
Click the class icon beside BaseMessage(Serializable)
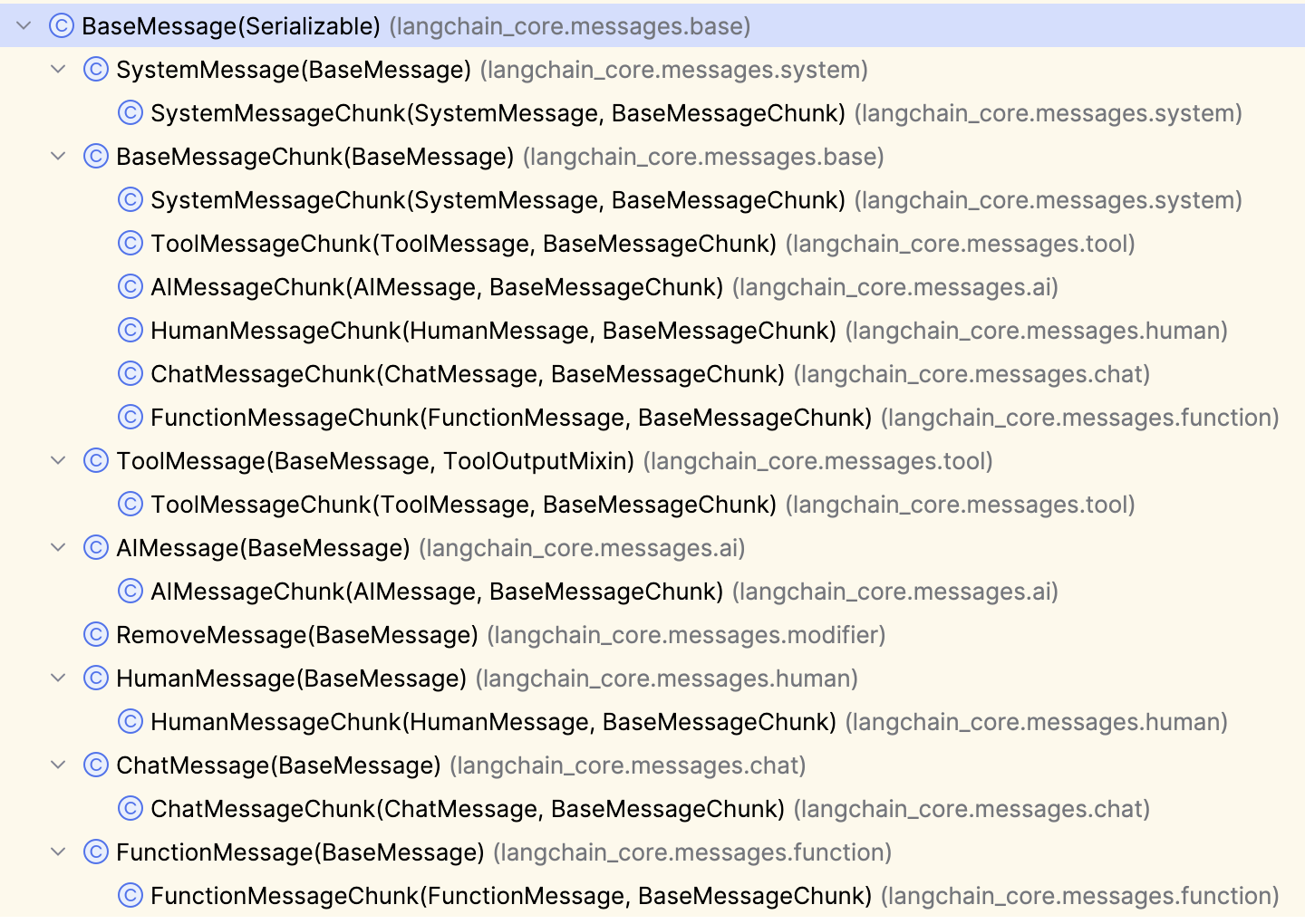[x=61, y=26]
